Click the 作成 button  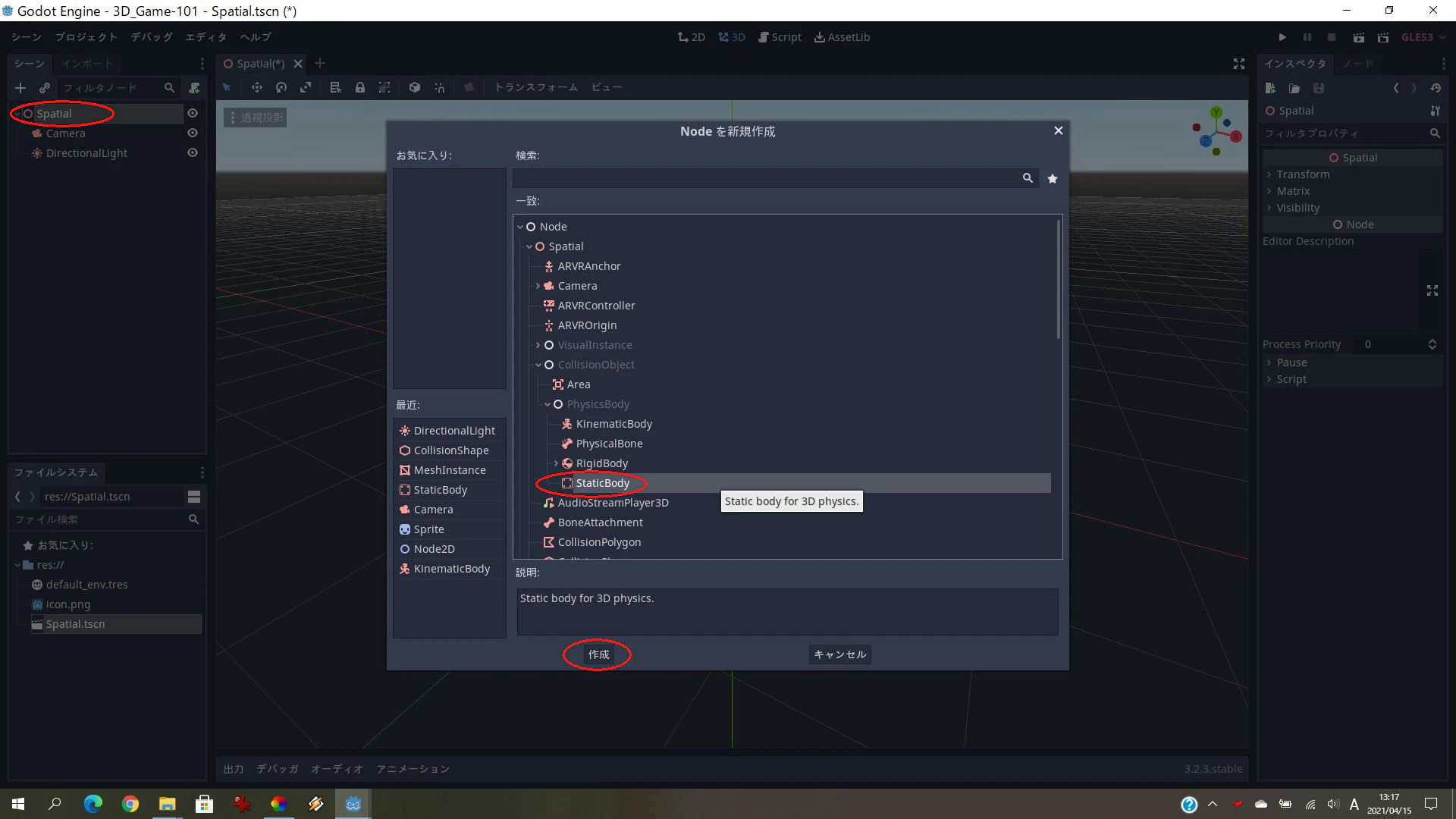point(598,654)
